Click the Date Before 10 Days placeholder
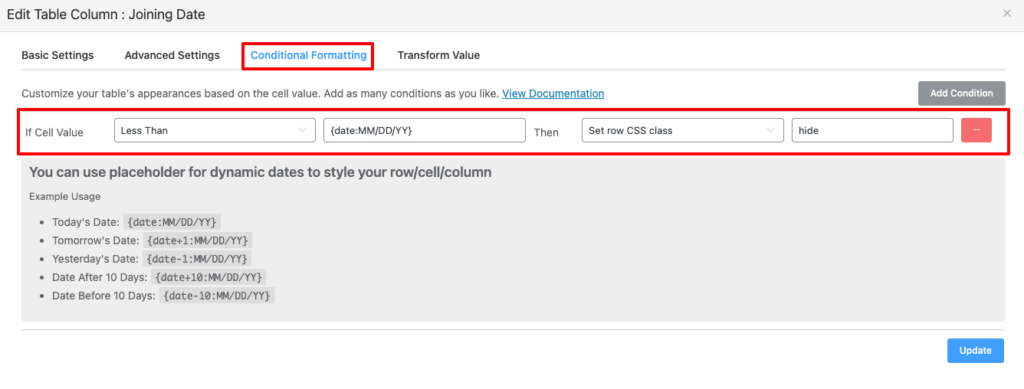The height and width of the screenshot is (389, 1024). click(x=217, y=296)
